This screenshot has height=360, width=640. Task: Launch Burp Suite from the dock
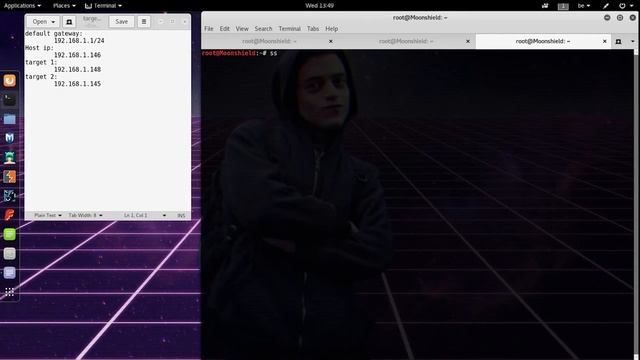10,176
